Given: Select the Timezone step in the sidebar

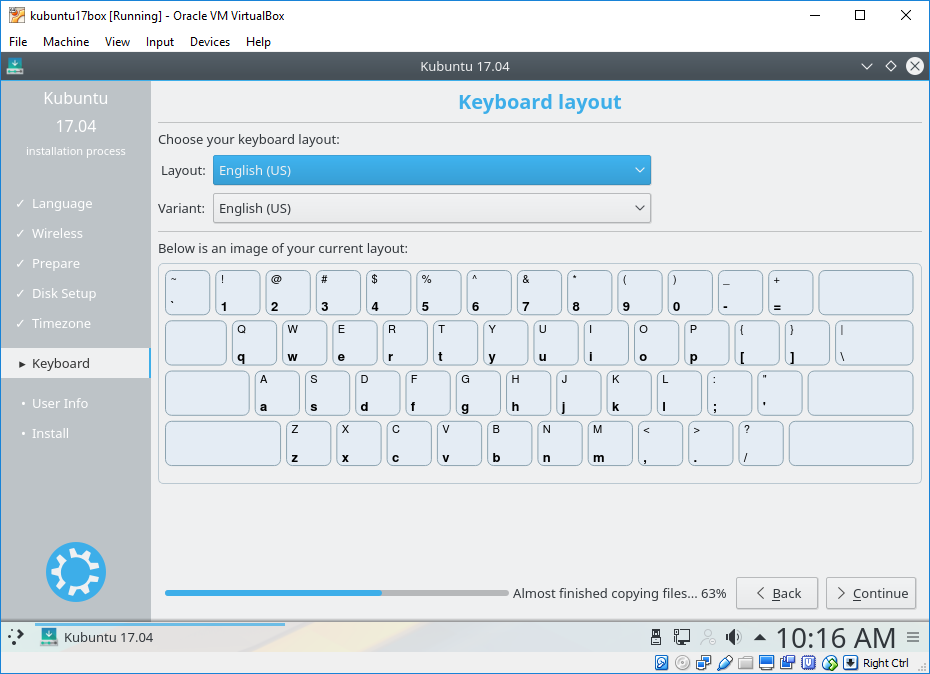Looking at the screenshot, I should (x=61, y=323).
